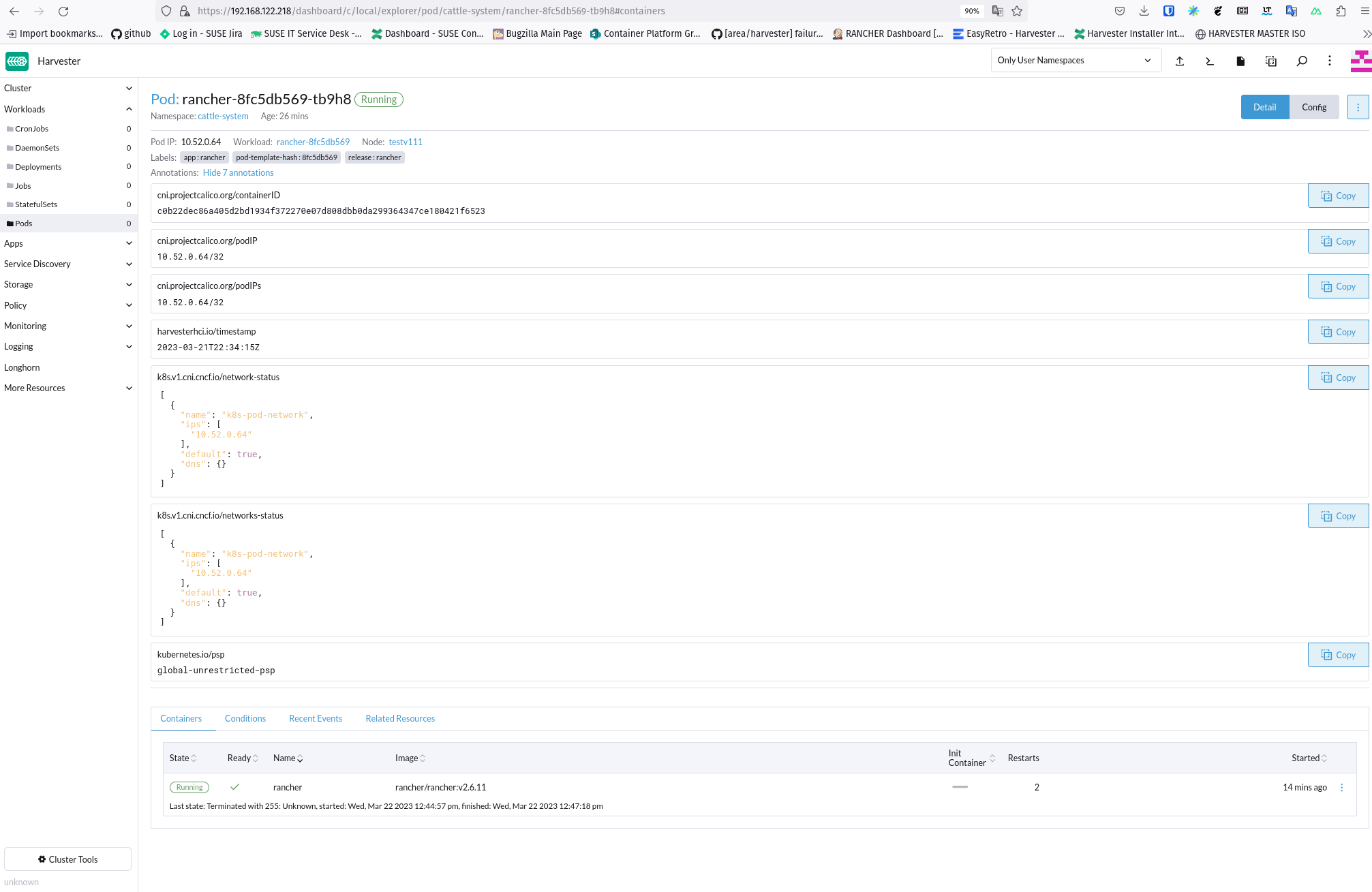
Task: Open the rancher container row actions menu
Action: [1341, 787]
